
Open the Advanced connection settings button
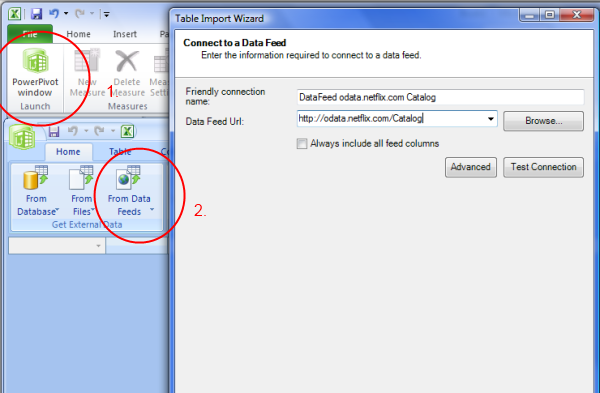[x=471, y=167]
